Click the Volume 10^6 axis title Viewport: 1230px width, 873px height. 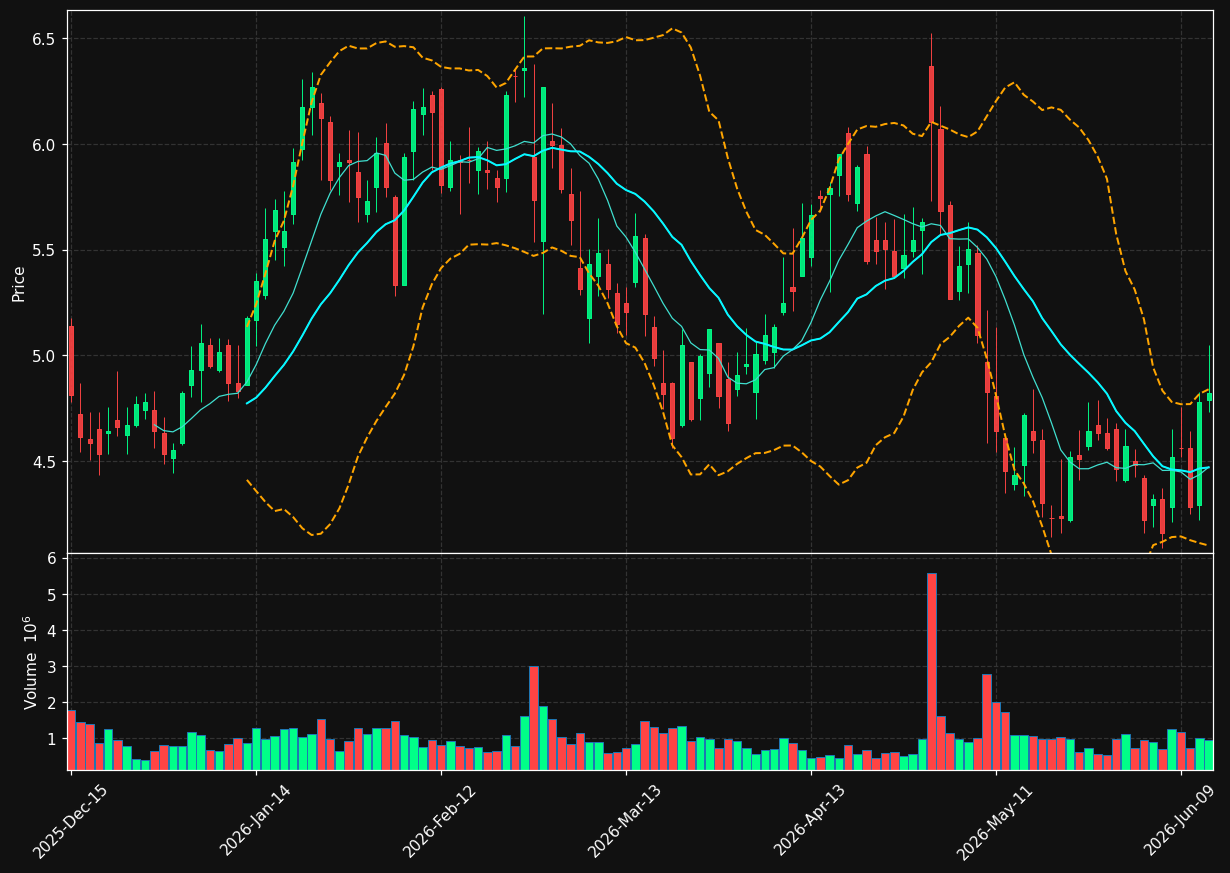(x=30, y=662)
